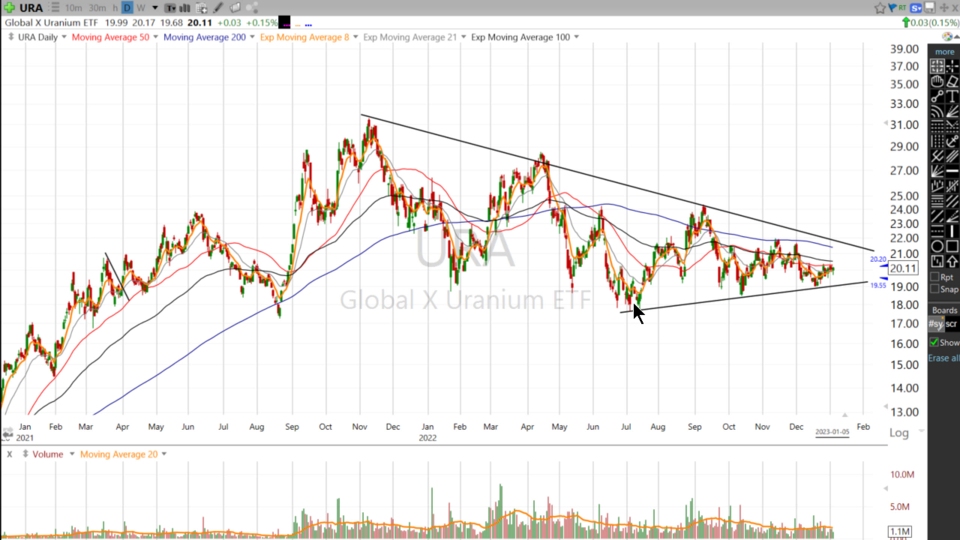Image resolution: width=960 pixels, height=540 pixels.
Task: Click the blue flag icon
Action: pyautogui.click(x=893, y=8)
